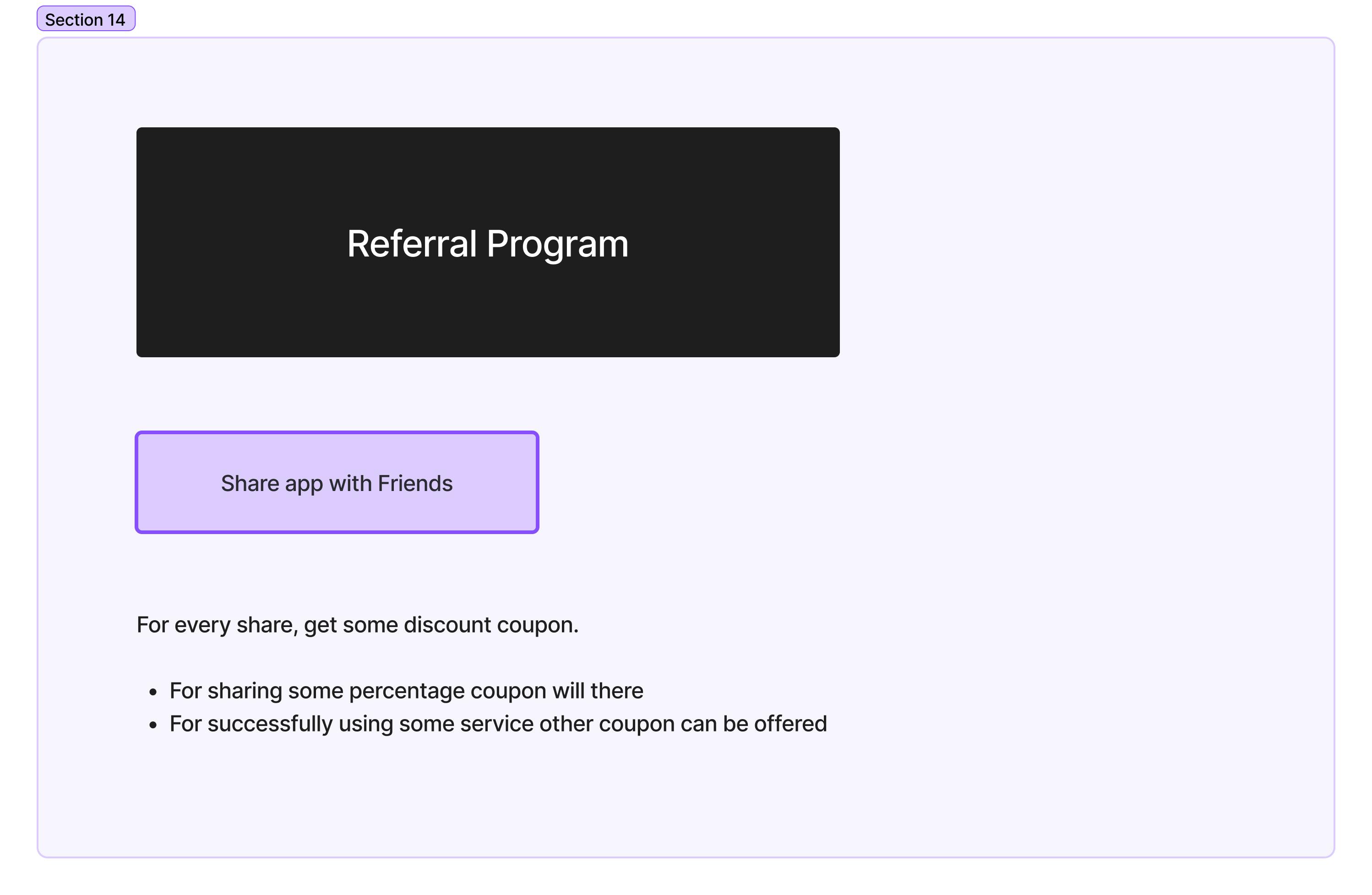Click the word "every" in the description line

[x=202, y=625]
